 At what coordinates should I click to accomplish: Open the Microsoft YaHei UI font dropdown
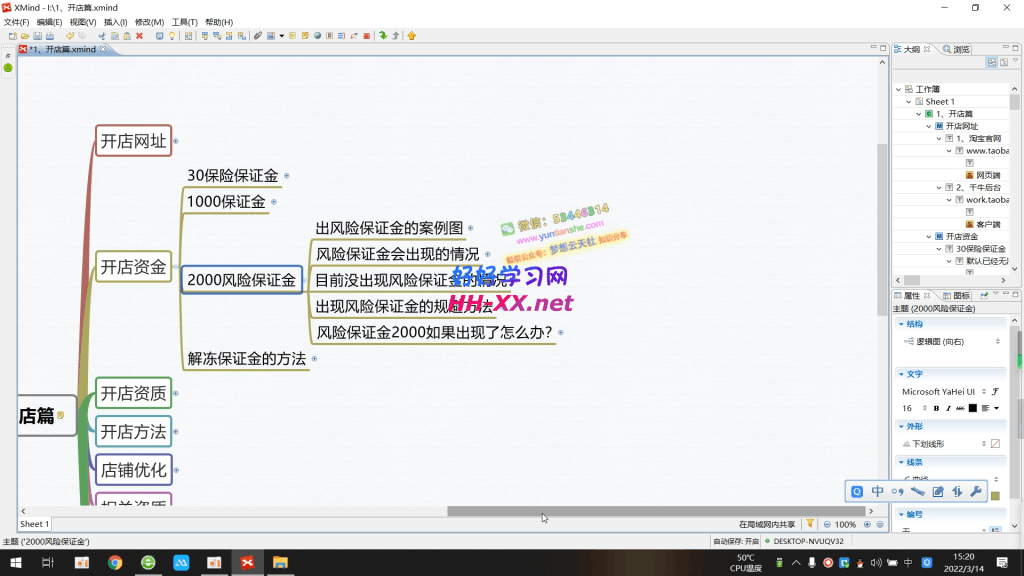pos(984,392)
